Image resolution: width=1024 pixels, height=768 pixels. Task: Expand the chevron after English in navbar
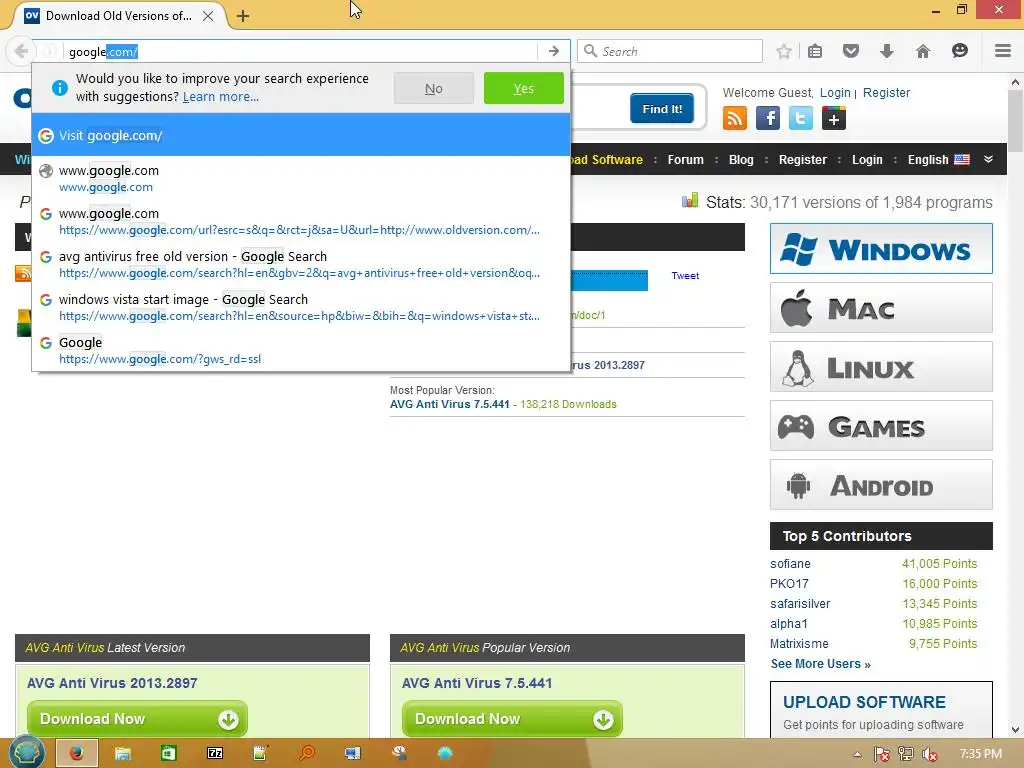(988, 159)
